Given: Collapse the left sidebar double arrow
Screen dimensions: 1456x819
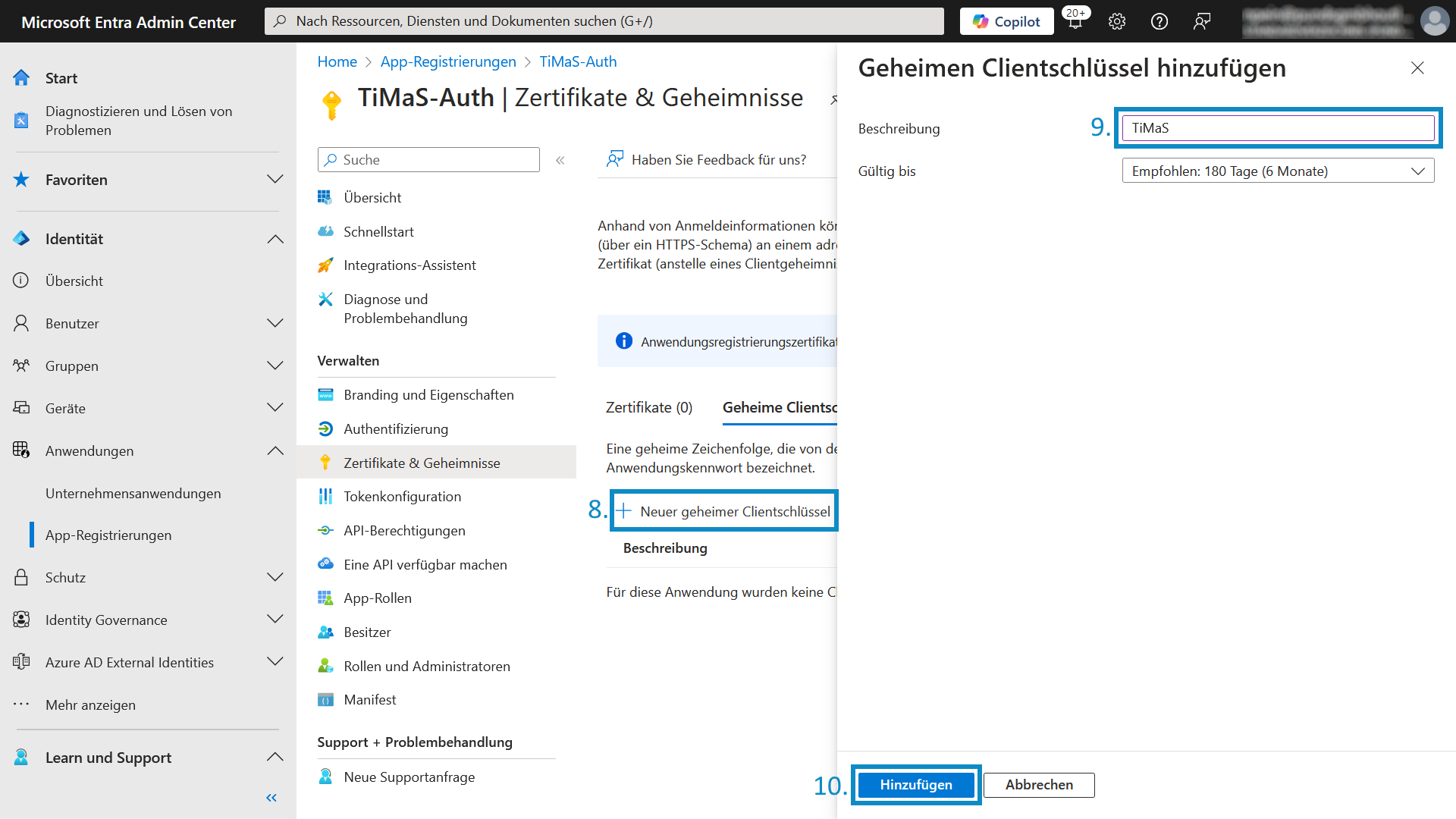Looking at the screenshot, I should [x=271, y=798].
